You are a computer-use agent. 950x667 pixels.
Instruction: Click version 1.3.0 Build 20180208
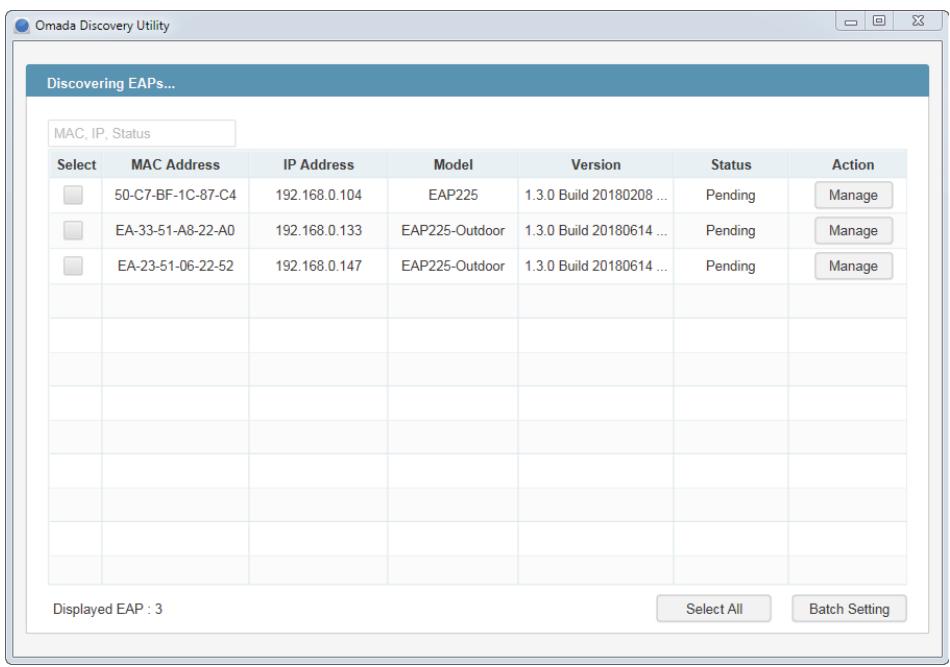point(596,195)
